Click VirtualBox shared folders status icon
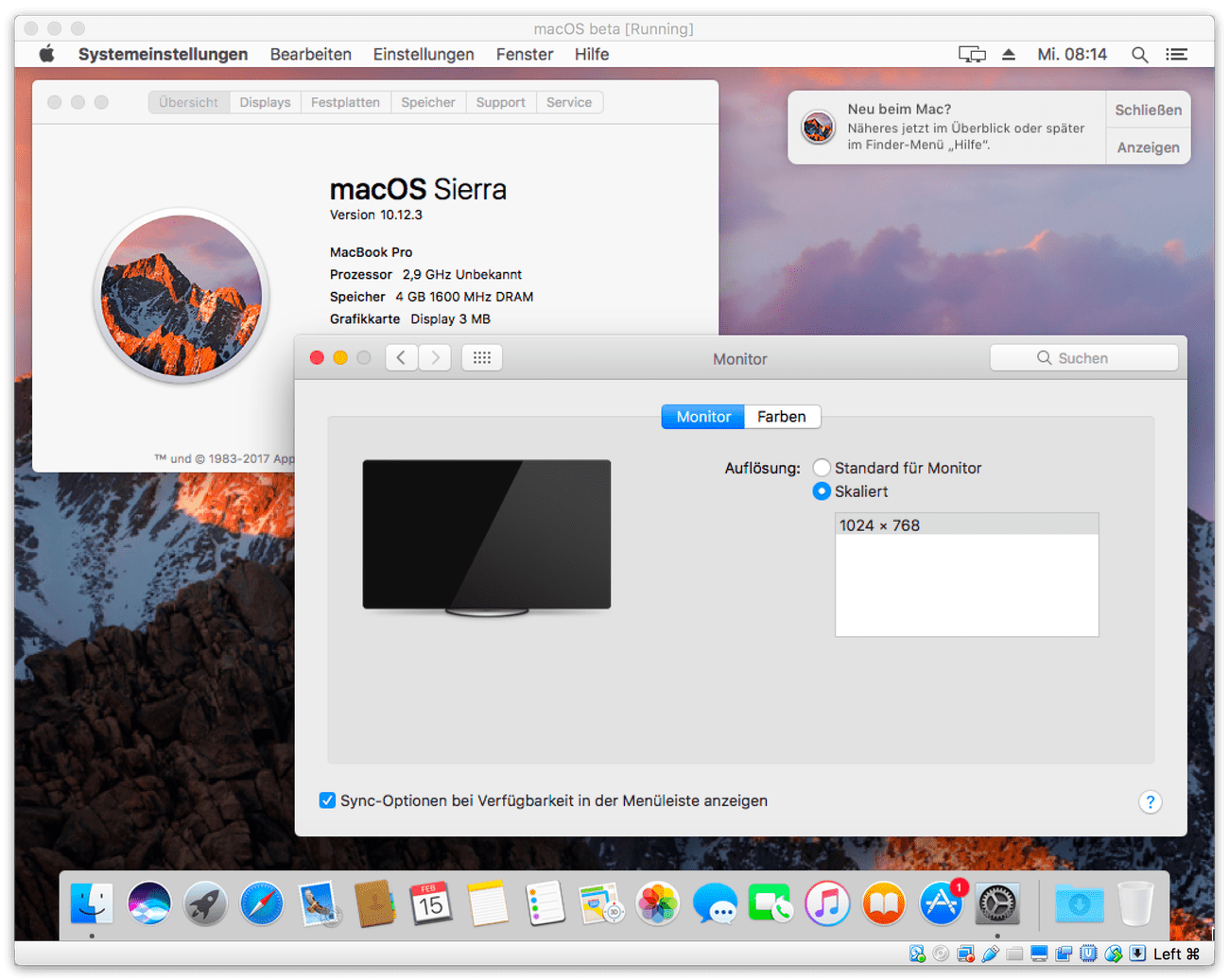This screenshot has width=1229, height=980. click(1014, 954)
